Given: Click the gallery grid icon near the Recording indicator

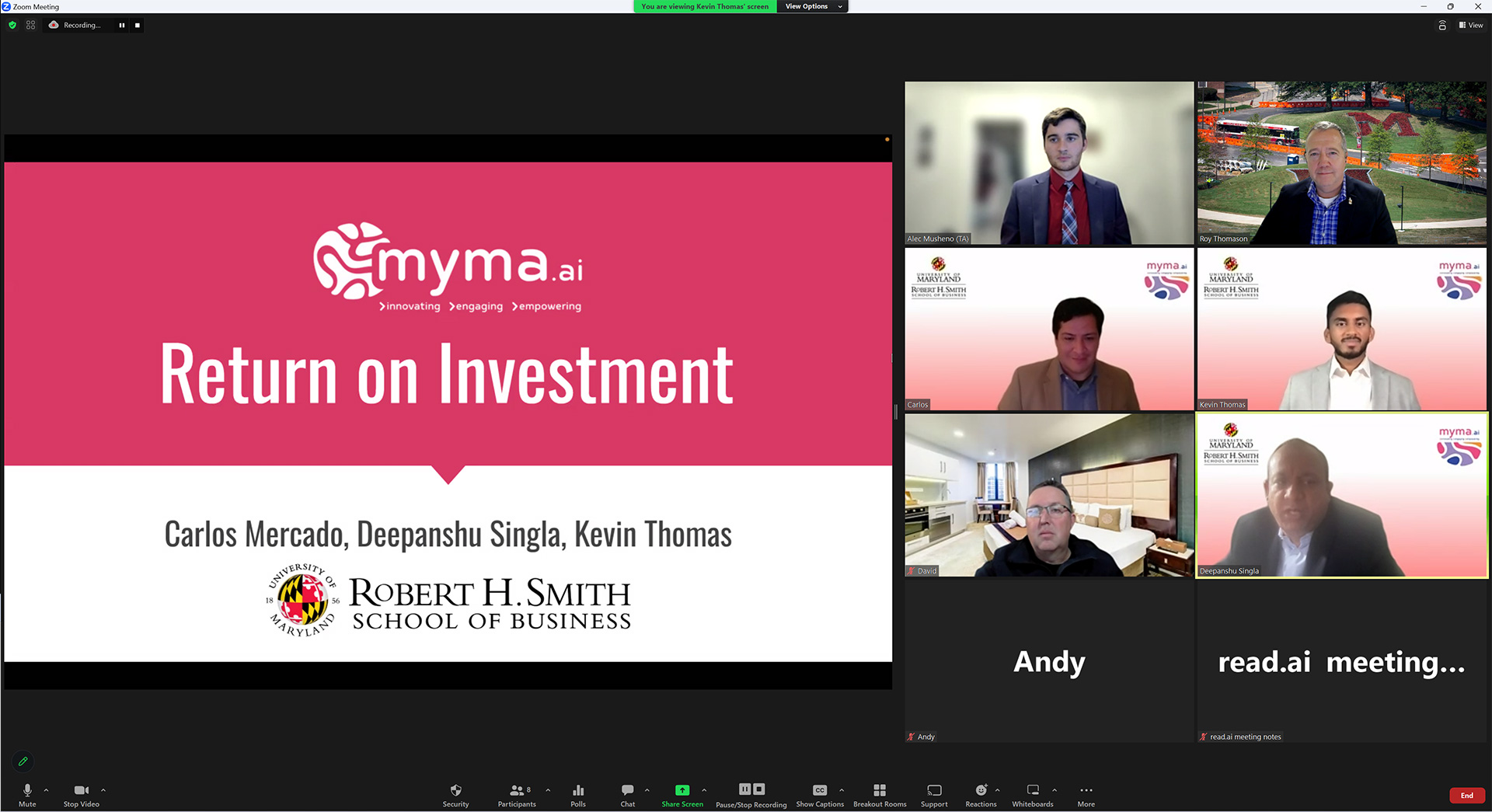Looking at the screenshot, I should (x=30, y=25).
